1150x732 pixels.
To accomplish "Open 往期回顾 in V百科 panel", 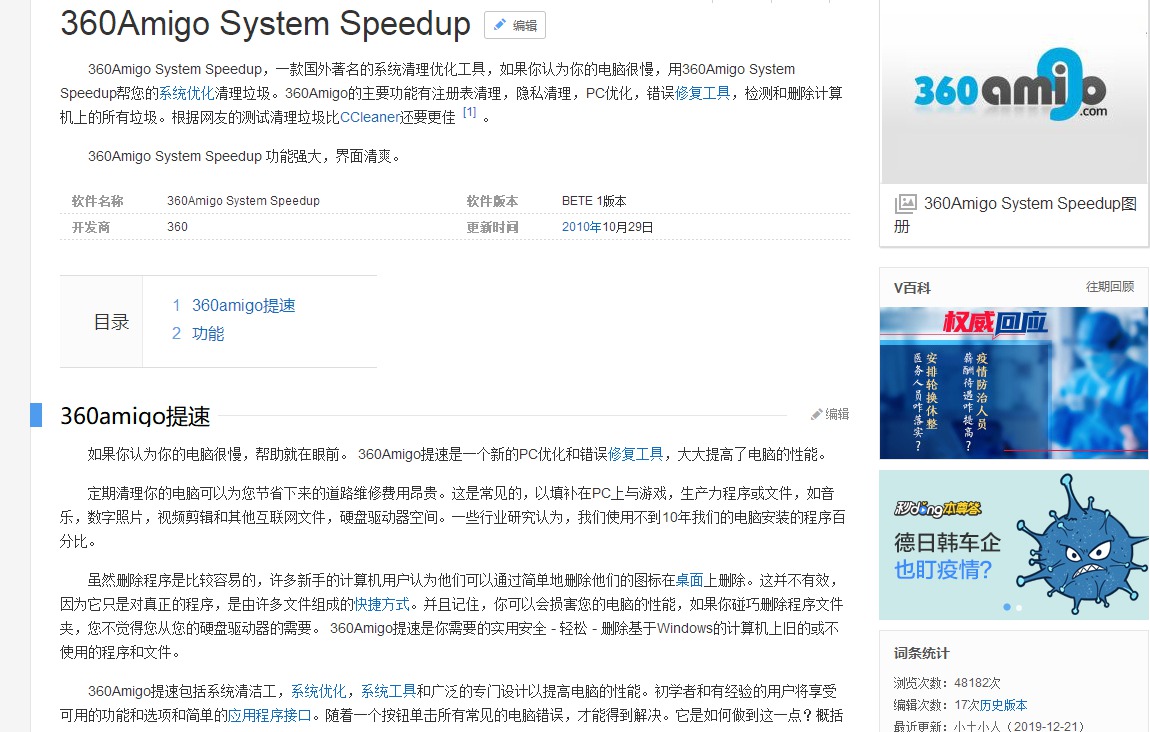I will 1110,287.
